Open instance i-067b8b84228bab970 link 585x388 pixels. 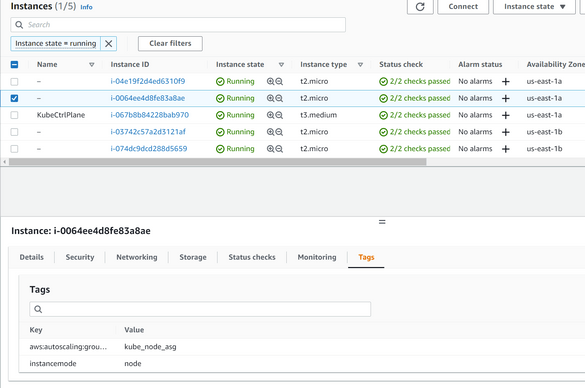(150, 115)
